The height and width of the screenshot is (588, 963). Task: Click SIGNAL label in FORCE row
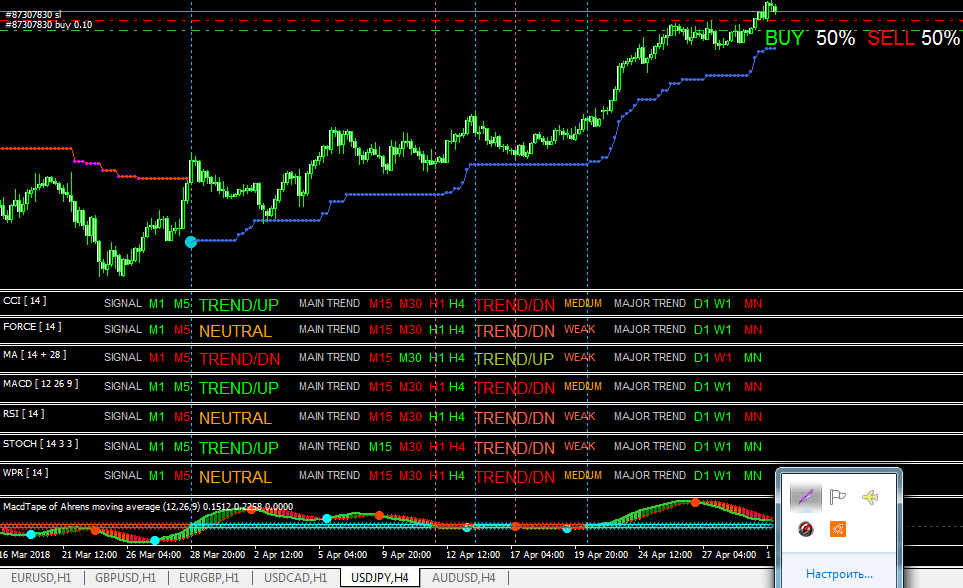coord(123,329)
